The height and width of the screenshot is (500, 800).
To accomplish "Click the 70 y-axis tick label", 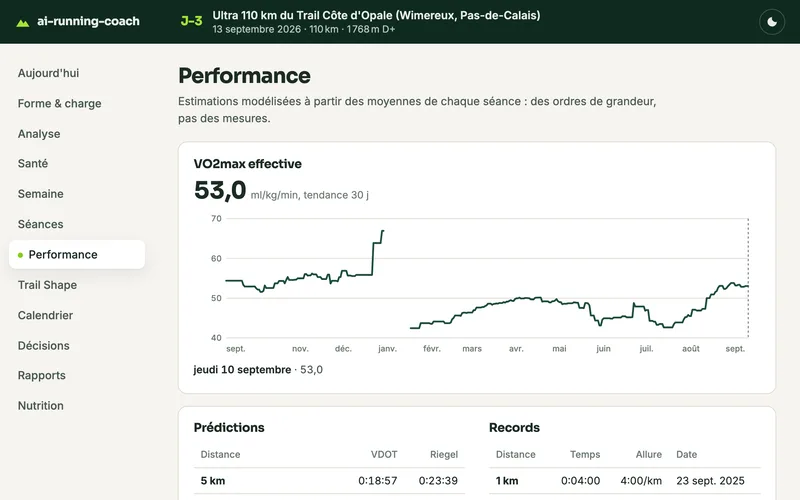I will (216, 218).
